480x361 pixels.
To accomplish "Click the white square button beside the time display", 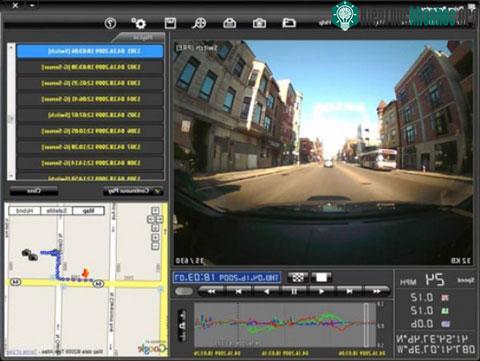I will point(321,277).
